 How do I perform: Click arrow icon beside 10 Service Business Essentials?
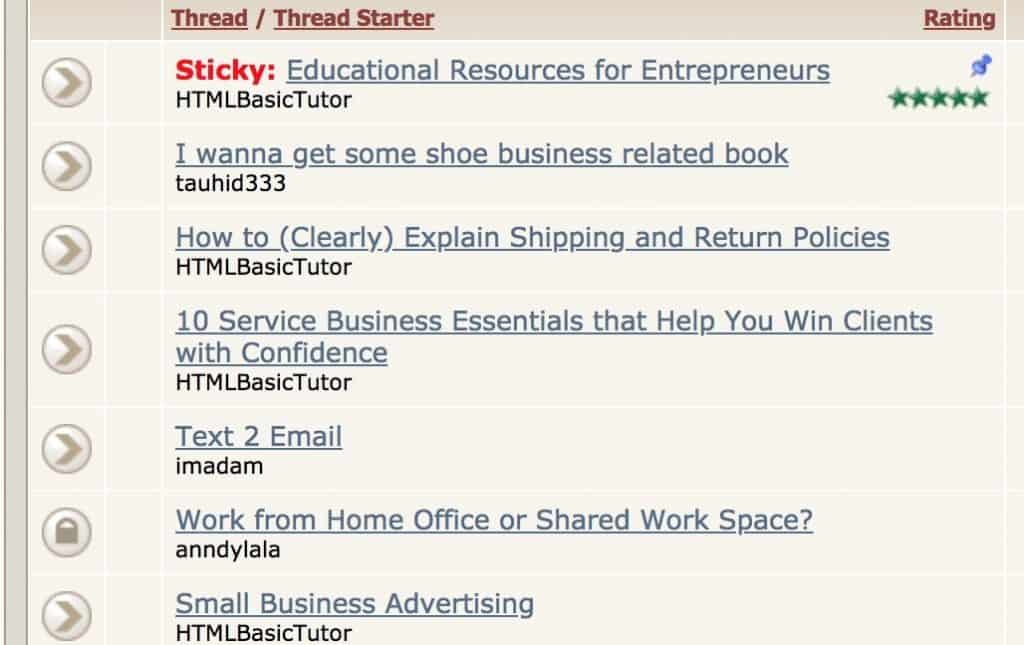point(67,350)
